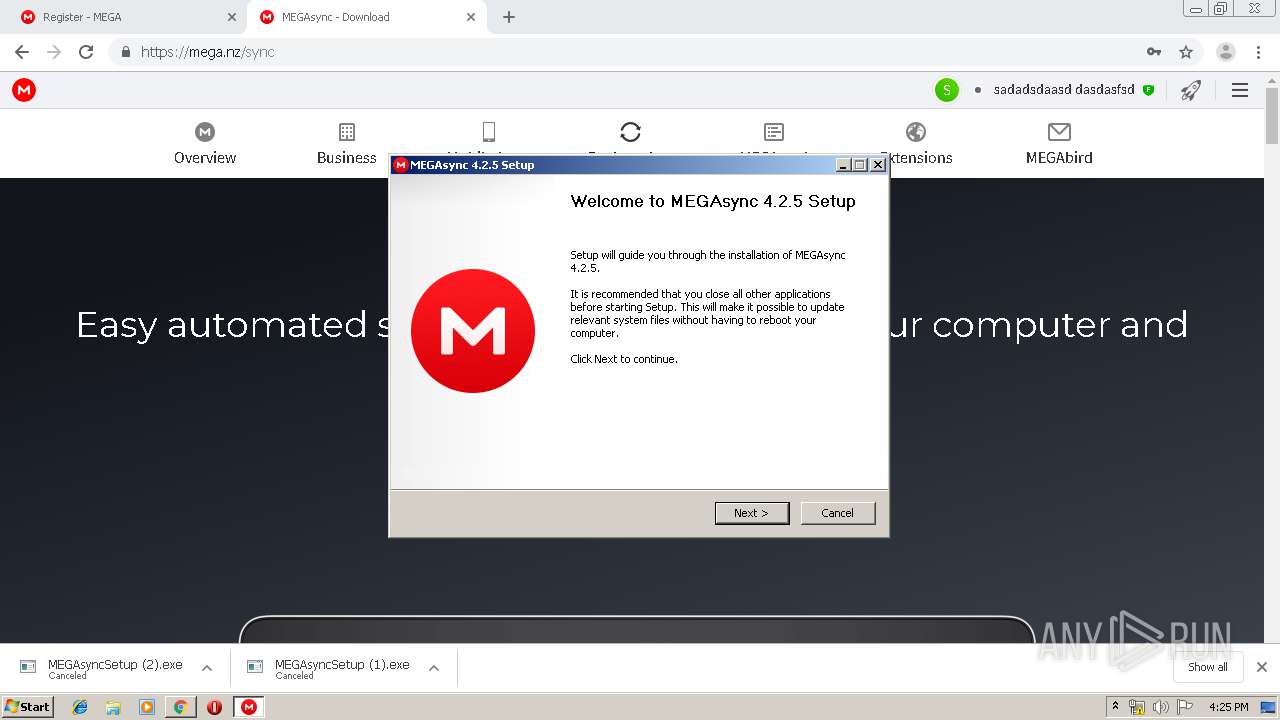Click the sadadsdaasd dasdasfsd account name
Image resolution: width=1280 pixels, height=720 pixels.
(1064, 90)
